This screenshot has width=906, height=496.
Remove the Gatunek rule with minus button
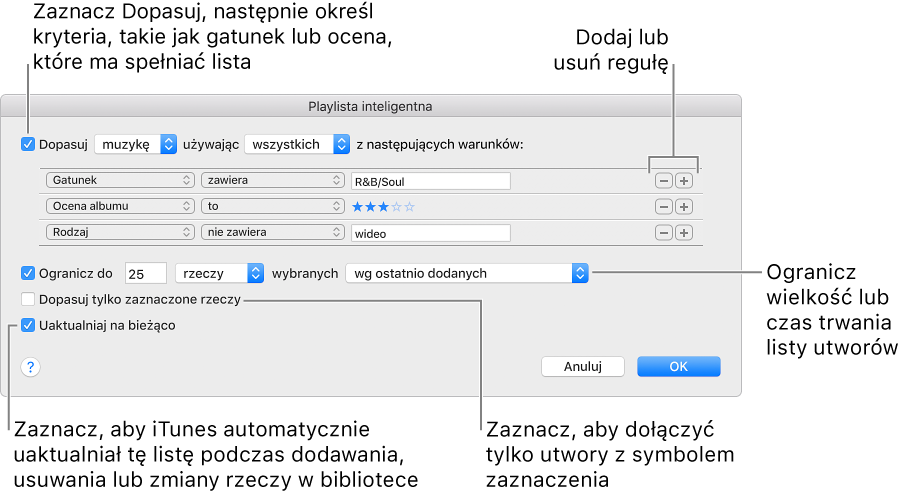pos(663,181)
